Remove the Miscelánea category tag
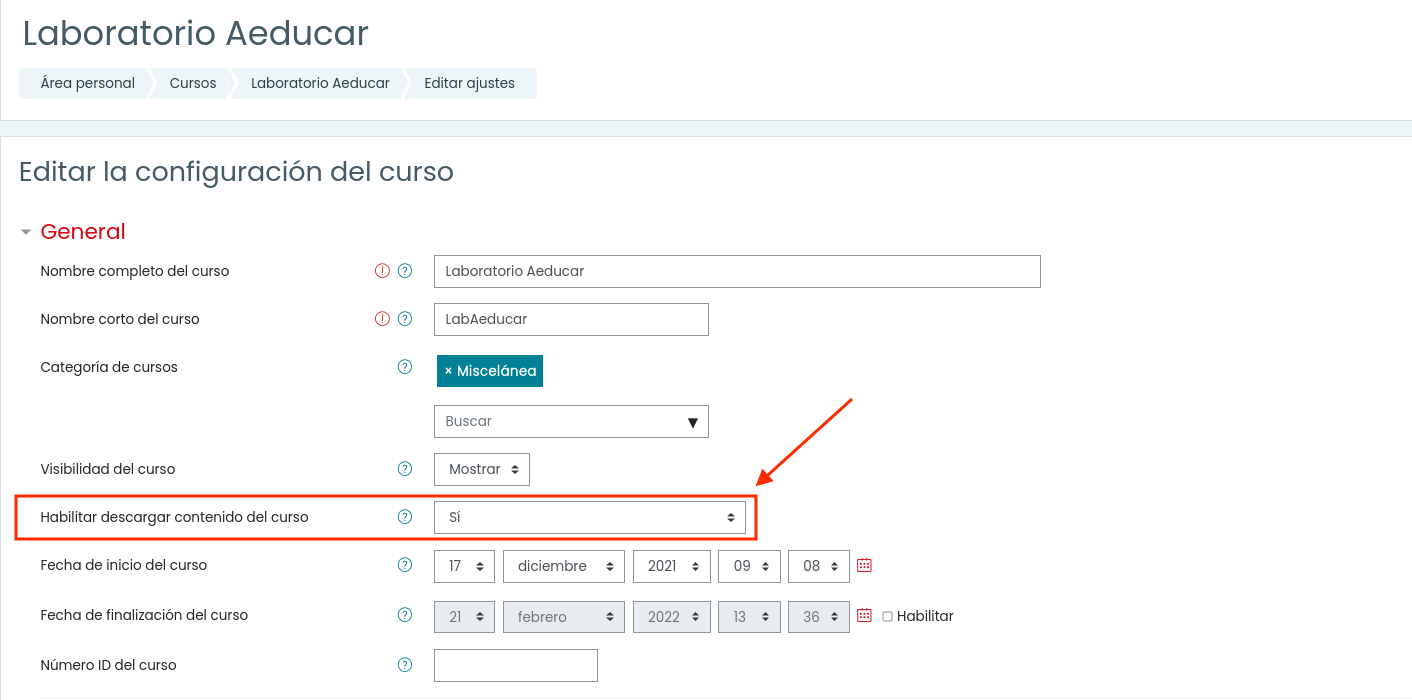The image size is (1412, 700). (448, 371)
